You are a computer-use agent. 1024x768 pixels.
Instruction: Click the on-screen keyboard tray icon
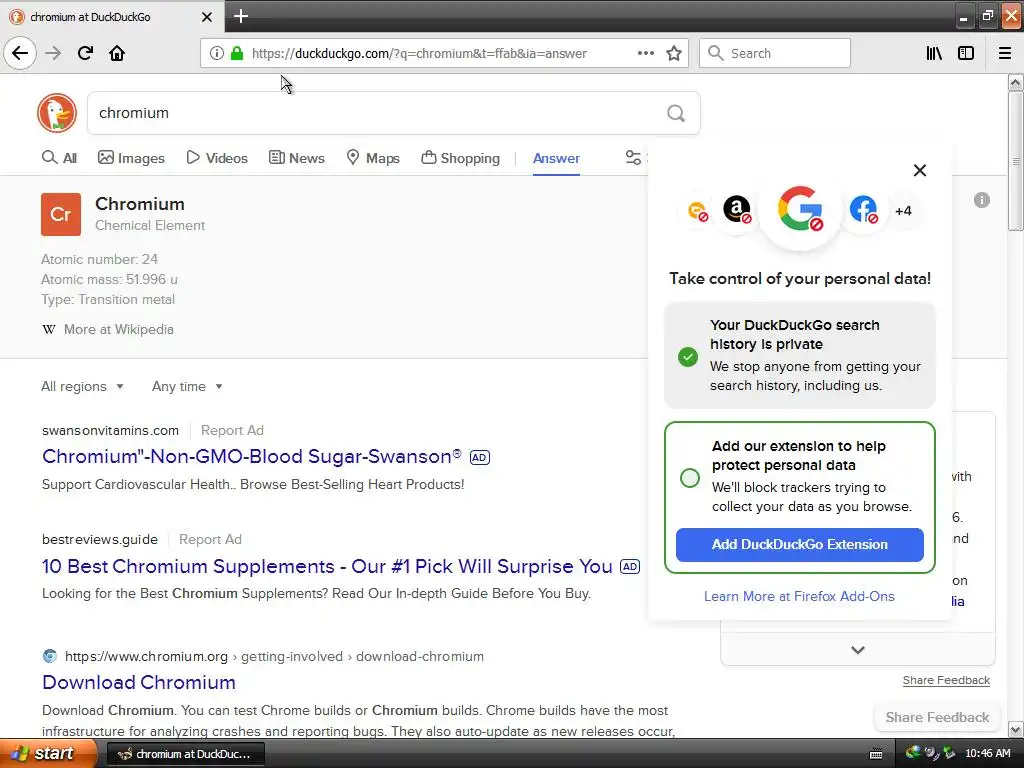coord(876,754)
